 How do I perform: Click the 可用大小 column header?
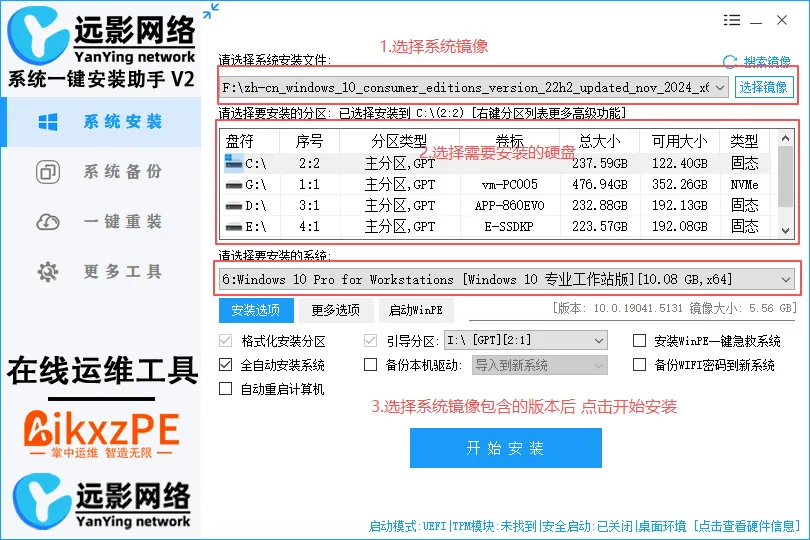point(679,141)
